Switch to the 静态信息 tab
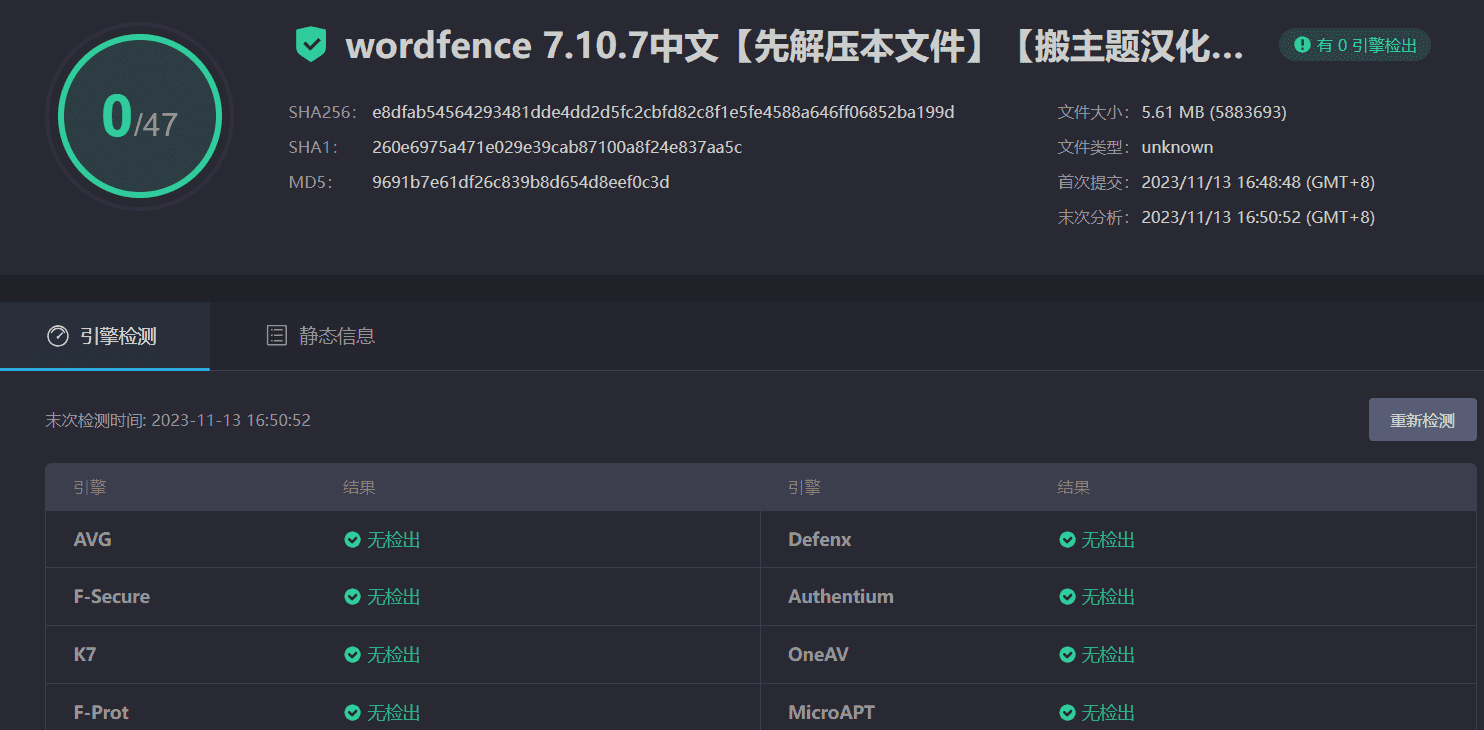Screen dimensions: 1484x730 coord(320,336)
